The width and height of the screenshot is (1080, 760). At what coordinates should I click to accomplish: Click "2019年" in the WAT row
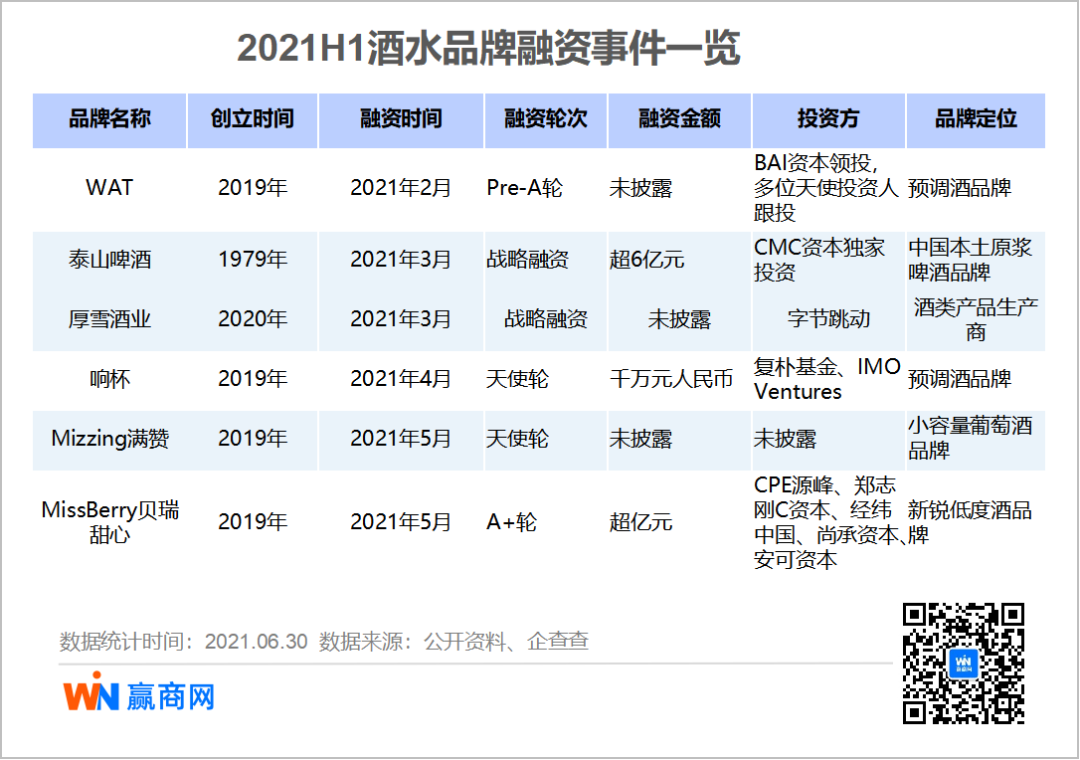[x=252, y=187]
